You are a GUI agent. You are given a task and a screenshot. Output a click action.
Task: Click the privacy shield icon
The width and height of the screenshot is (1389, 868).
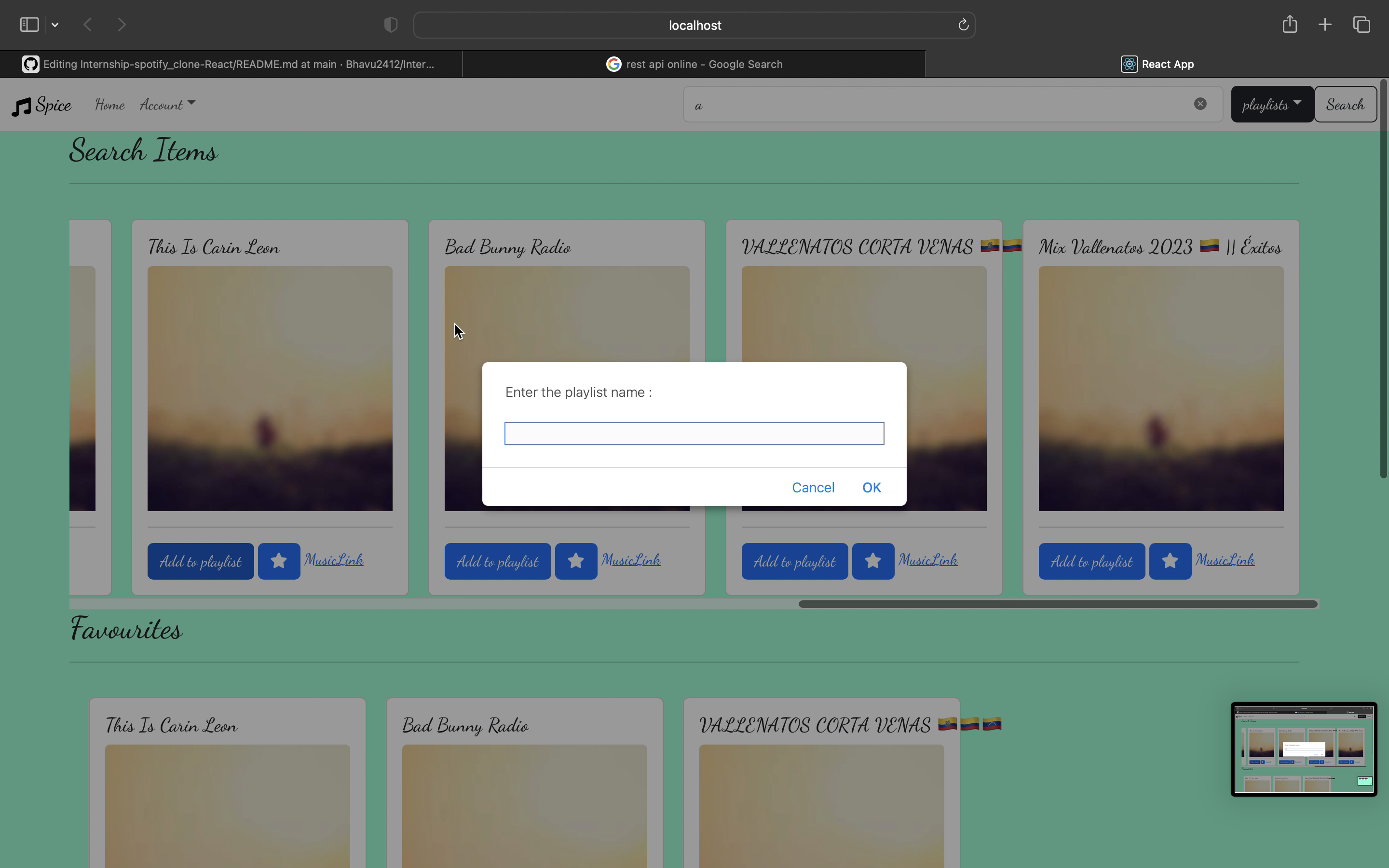point(390,25)
